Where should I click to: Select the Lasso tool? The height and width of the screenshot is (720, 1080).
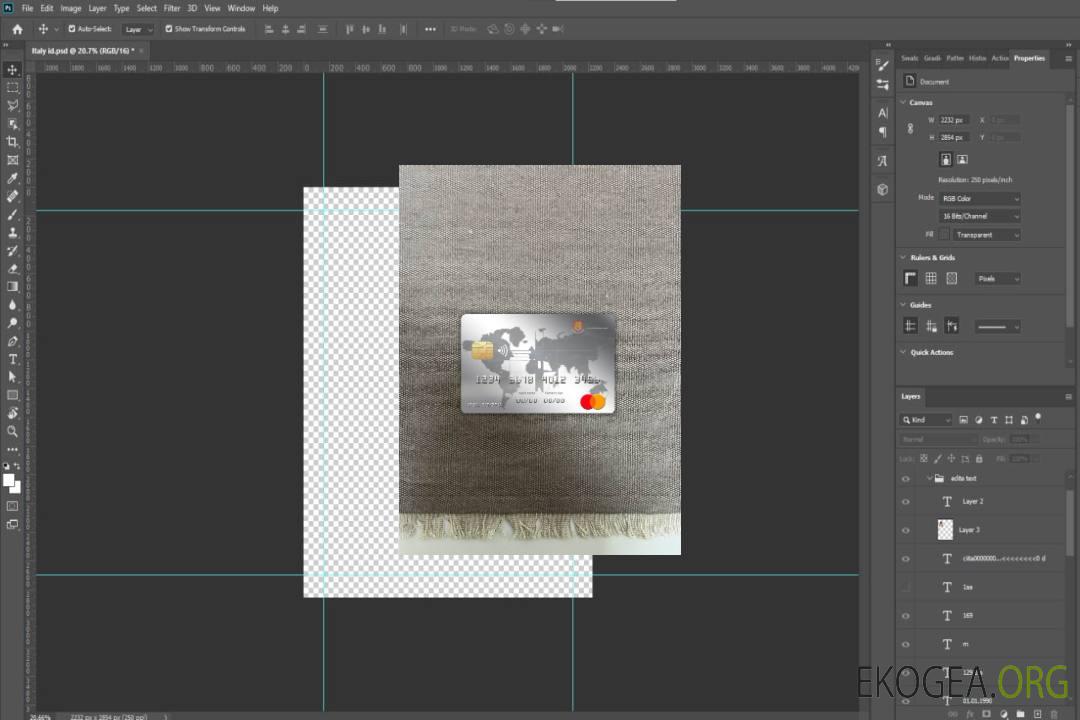pos(12,105)
